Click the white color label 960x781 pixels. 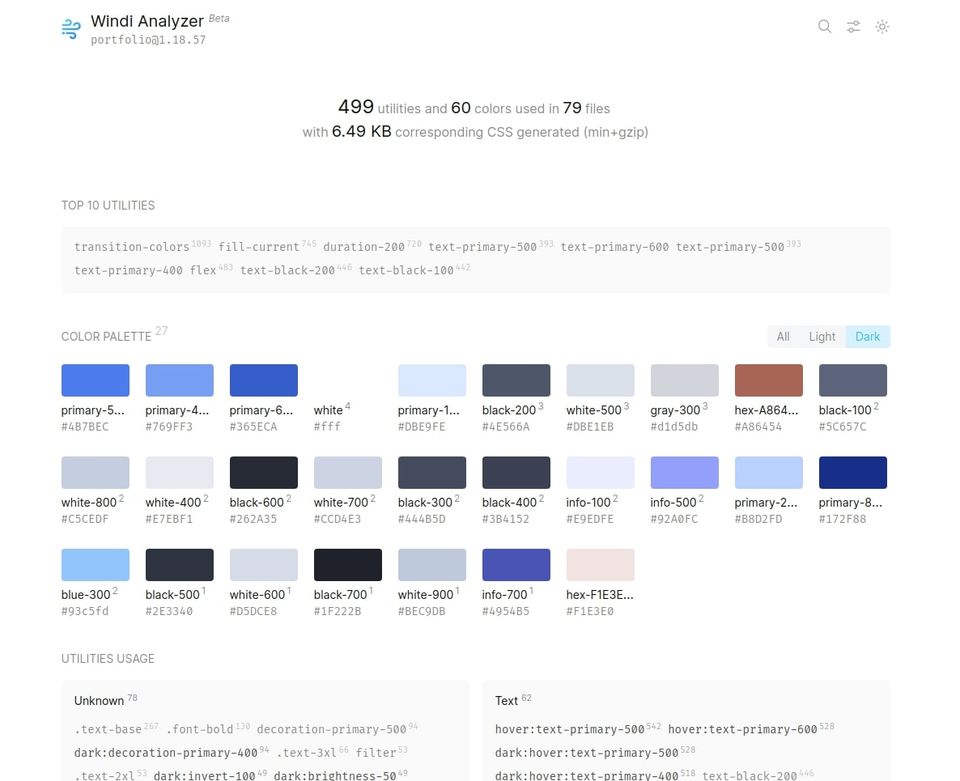pos(328,410)
